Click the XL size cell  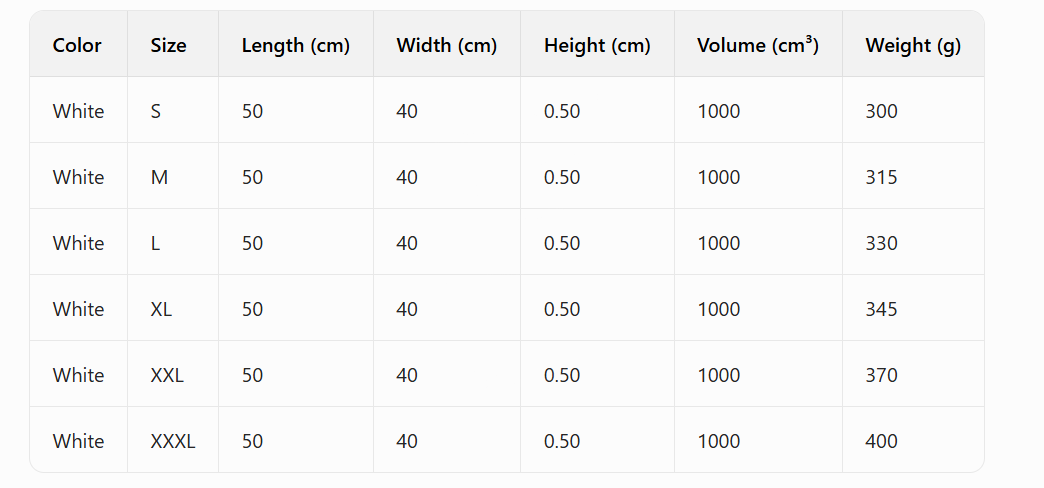coord(161,309)
